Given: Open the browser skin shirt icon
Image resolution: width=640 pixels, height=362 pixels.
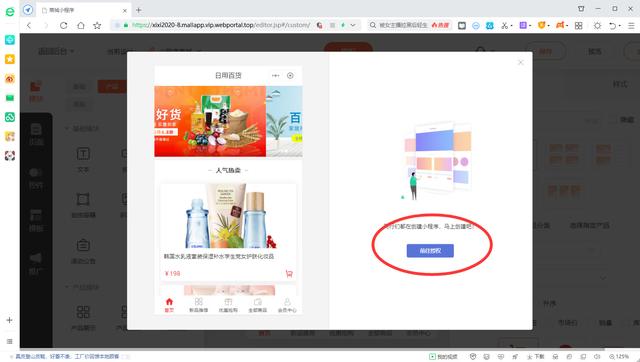Looking at the screenshot, I should [581, 8].
